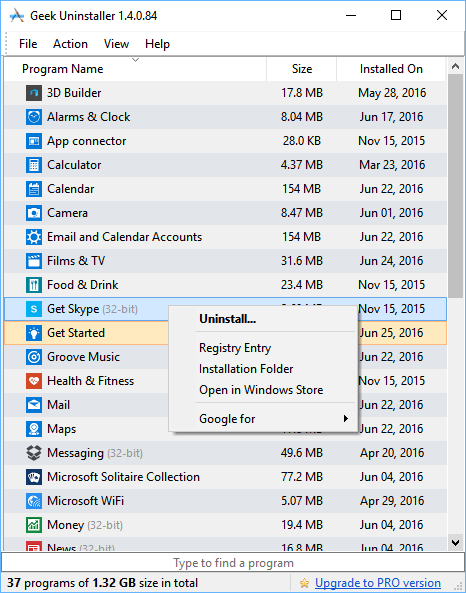Click the Type to find a program field
Image resolution: width=466 pixels, height=593 pixels.
[233, 563]
